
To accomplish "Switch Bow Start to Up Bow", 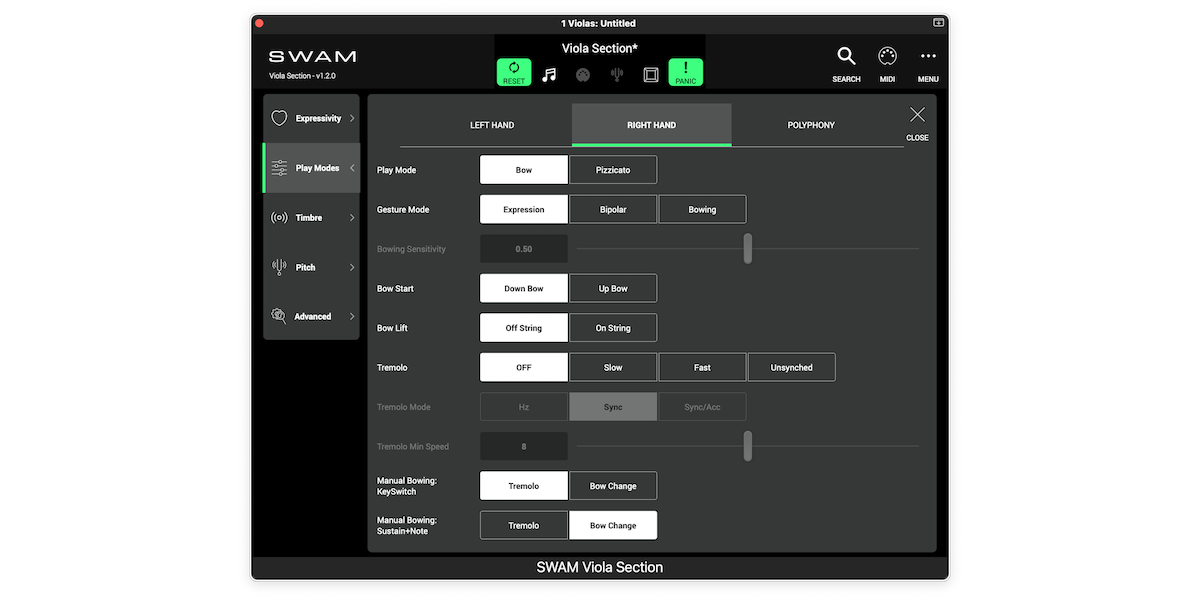I will pos(613,289).
